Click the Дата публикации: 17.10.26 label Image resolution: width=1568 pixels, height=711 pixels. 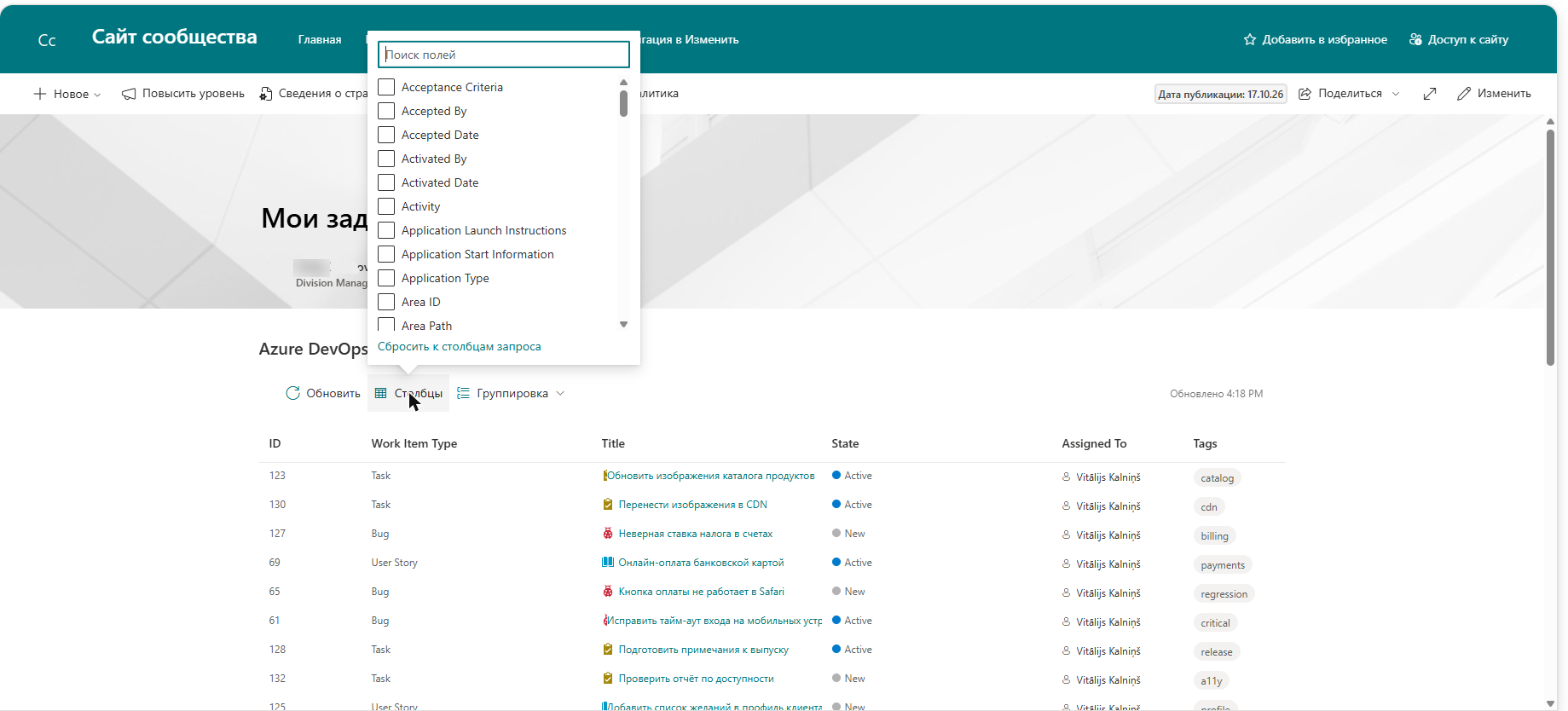1220,94
